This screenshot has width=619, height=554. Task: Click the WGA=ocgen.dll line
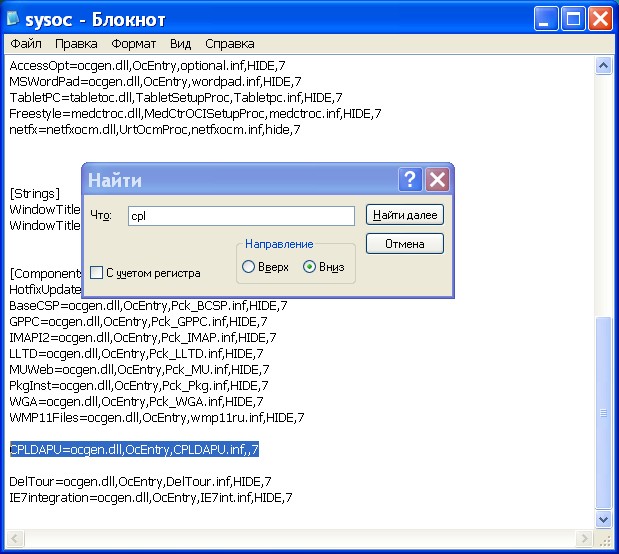[136, 402]
